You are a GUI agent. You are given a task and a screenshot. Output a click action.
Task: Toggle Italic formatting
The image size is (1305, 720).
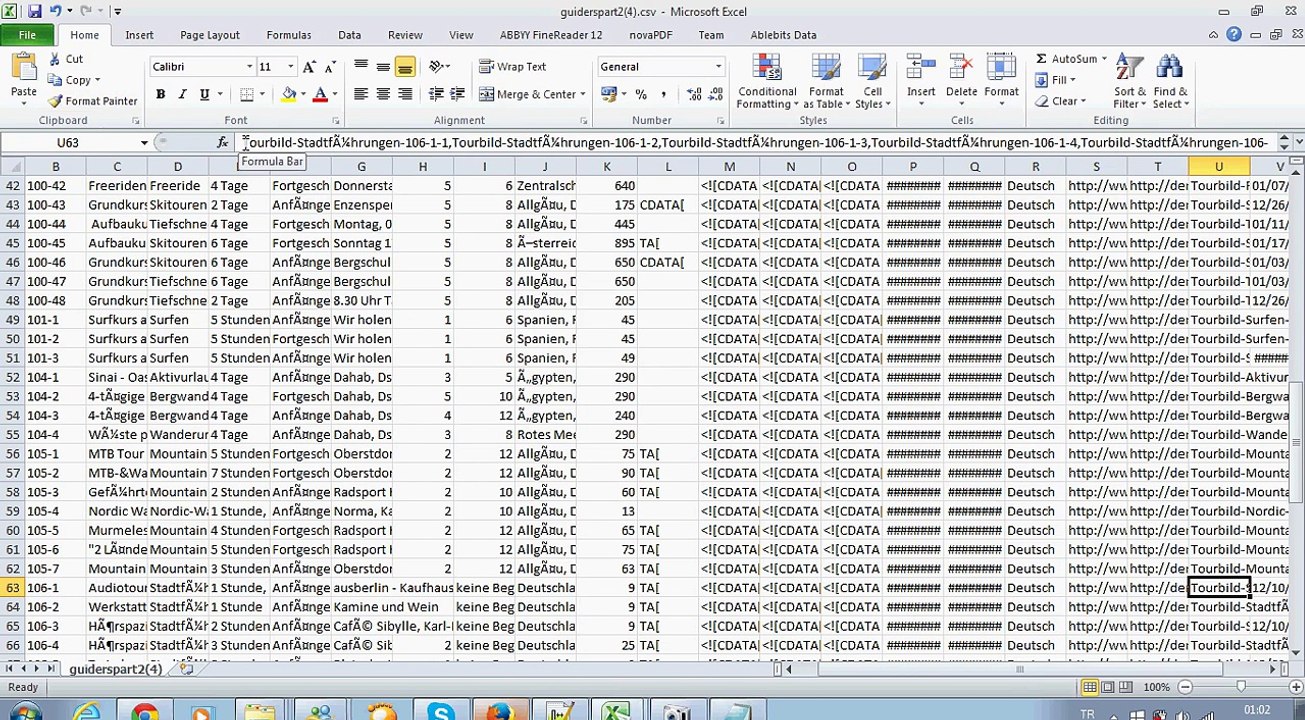(x=182, y=94)
